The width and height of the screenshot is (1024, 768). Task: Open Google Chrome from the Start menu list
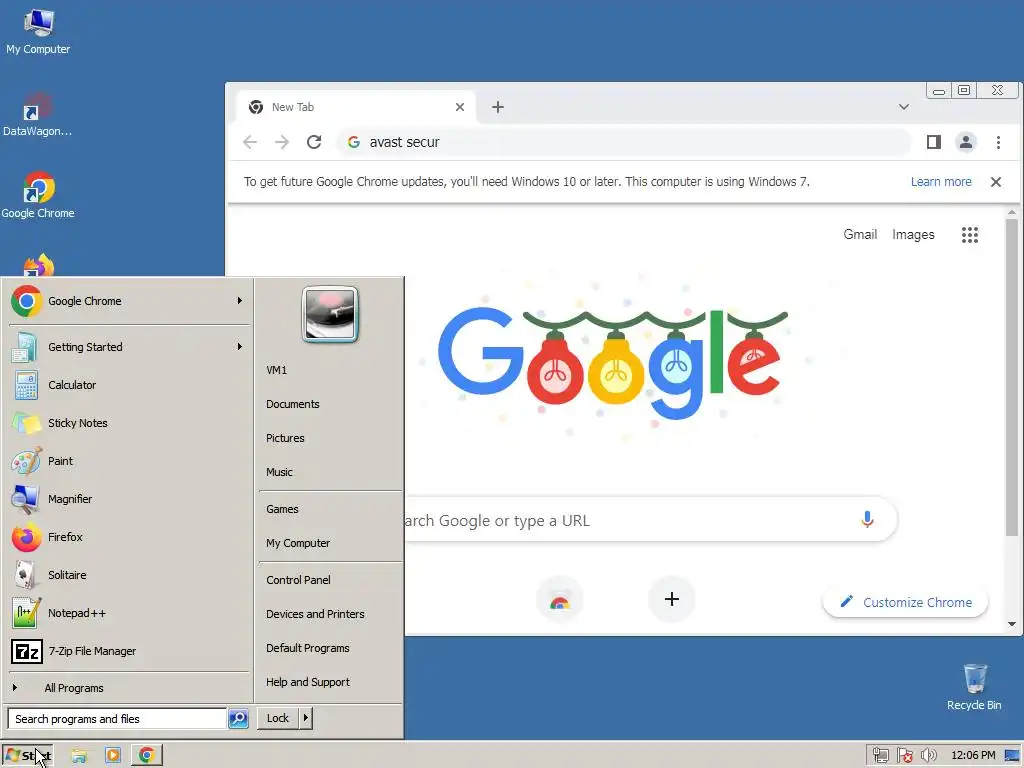click(x=128, y=301)
